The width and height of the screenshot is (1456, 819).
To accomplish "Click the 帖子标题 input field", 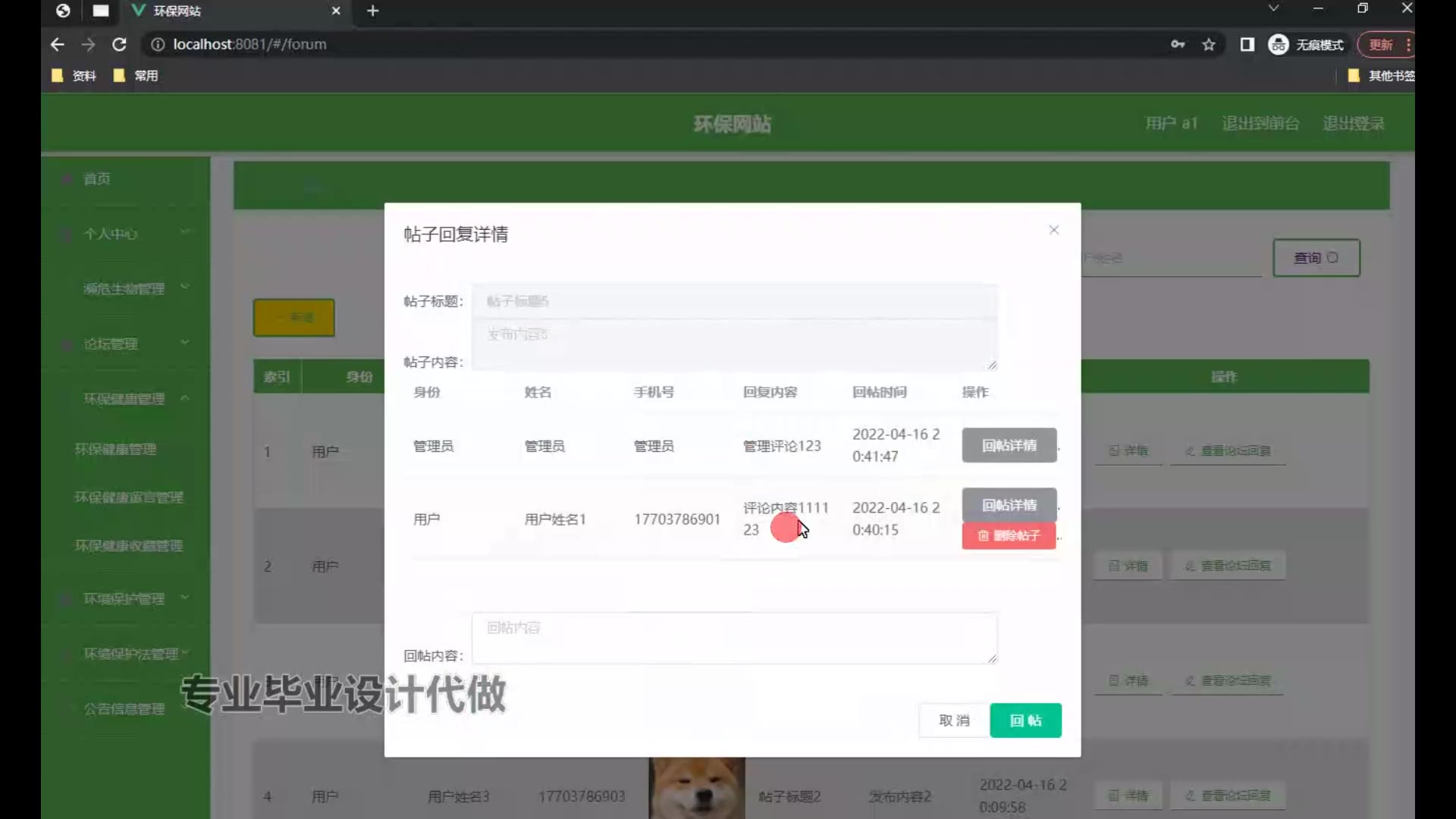I will point(734,301).
